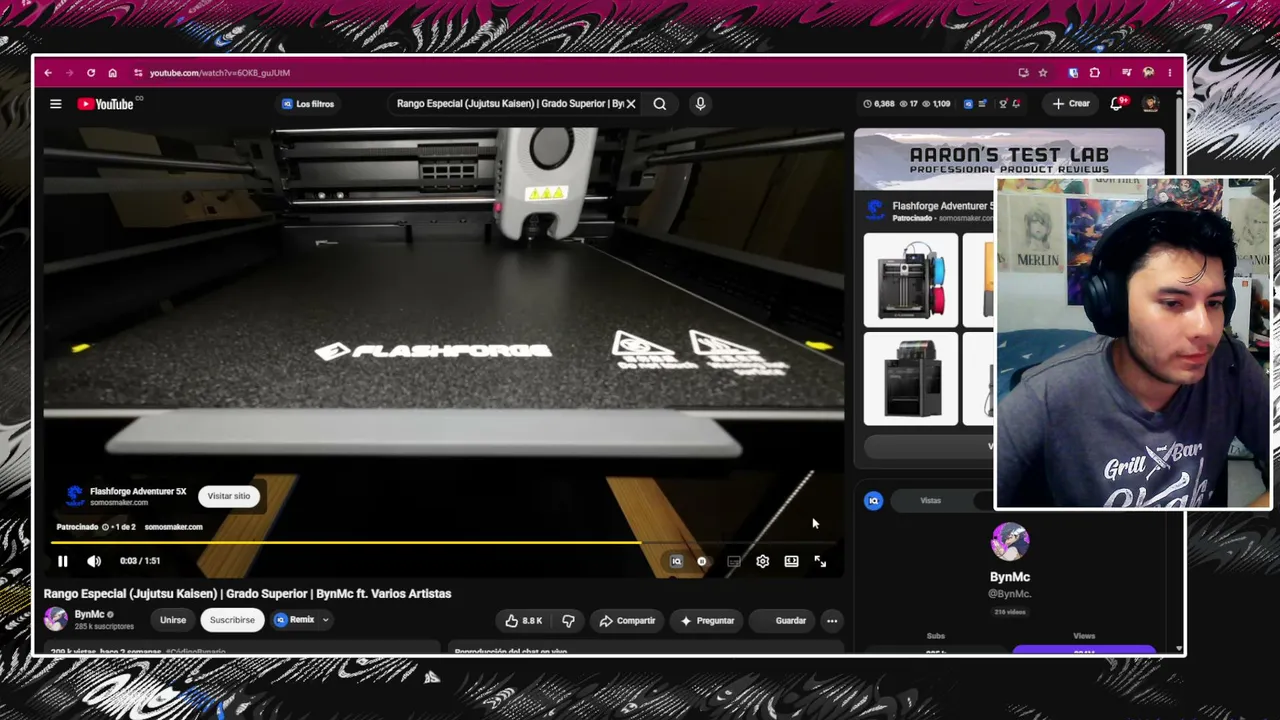This screenshot has width=1280, height=720.
Task: Open the Flashforge Adventurer 5X ad link on video
Action: tap(138, 492)
